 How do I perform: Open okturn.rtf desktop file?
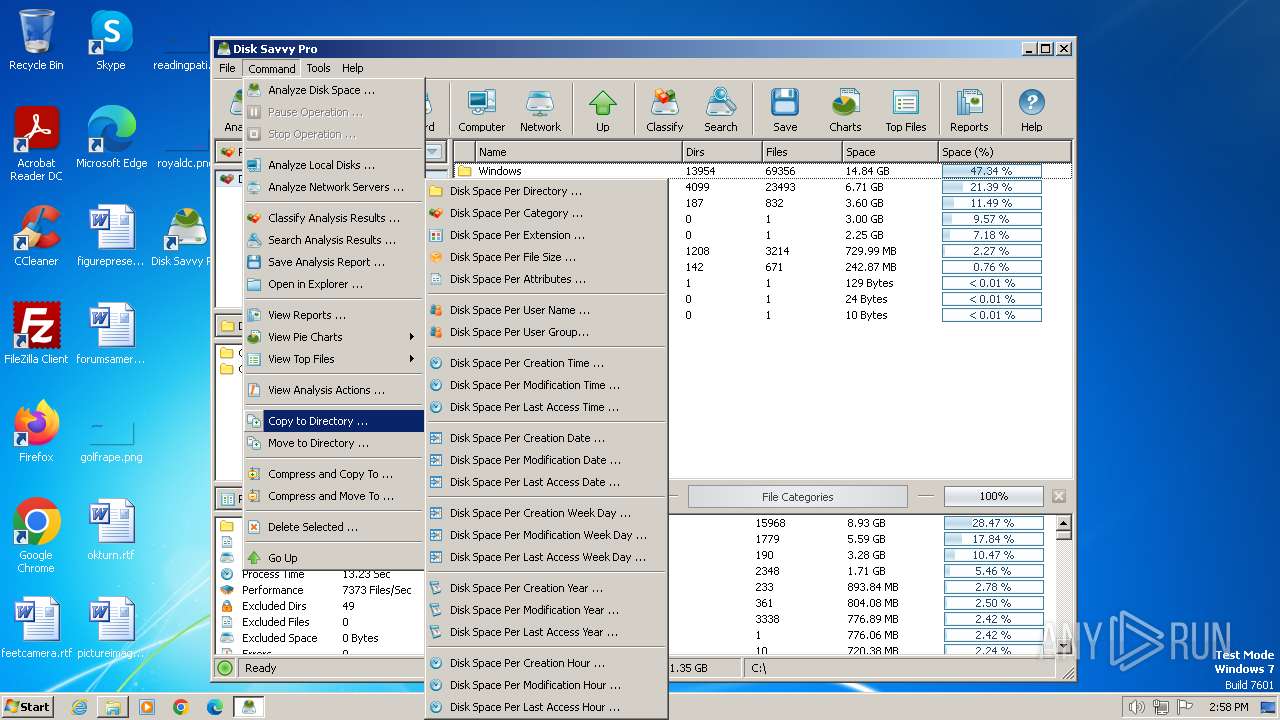111,530
